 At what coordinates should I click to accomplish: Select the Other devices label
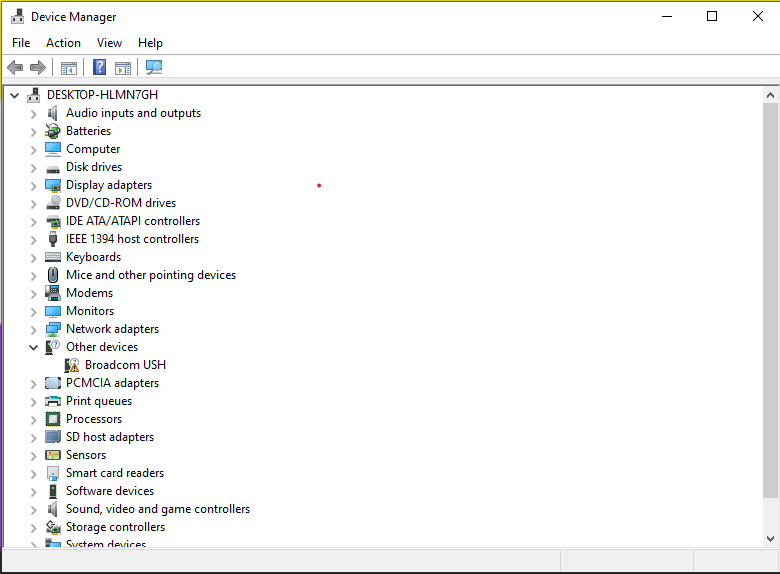tap(102, 347)
